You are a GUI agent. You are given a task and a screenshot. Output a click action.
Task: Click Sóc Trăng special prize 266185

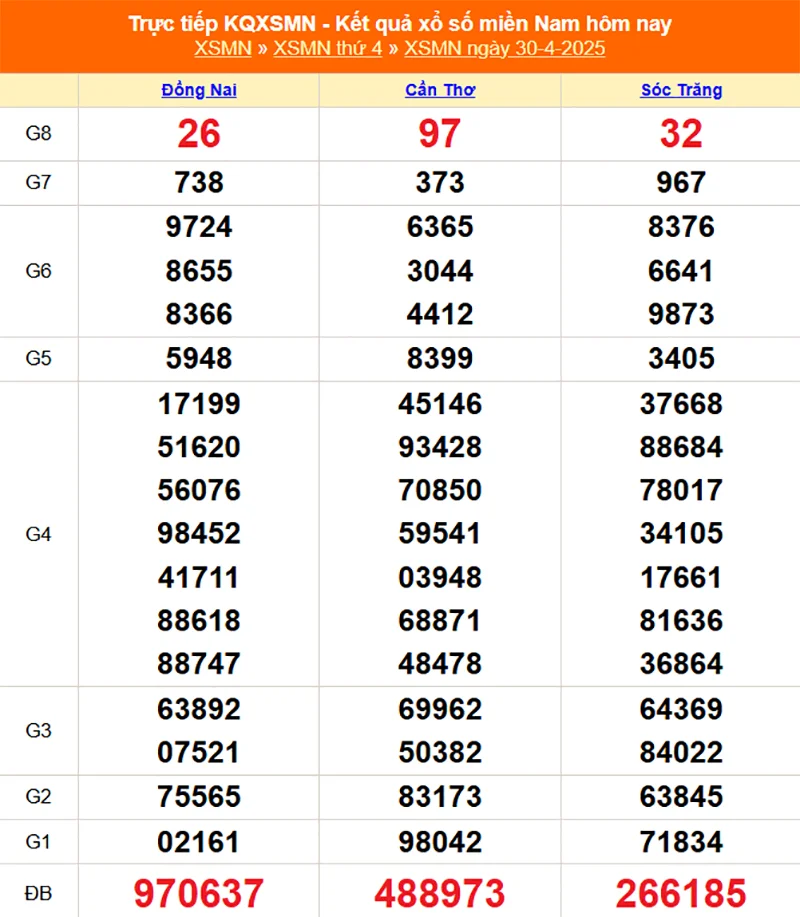click(681, 892)
